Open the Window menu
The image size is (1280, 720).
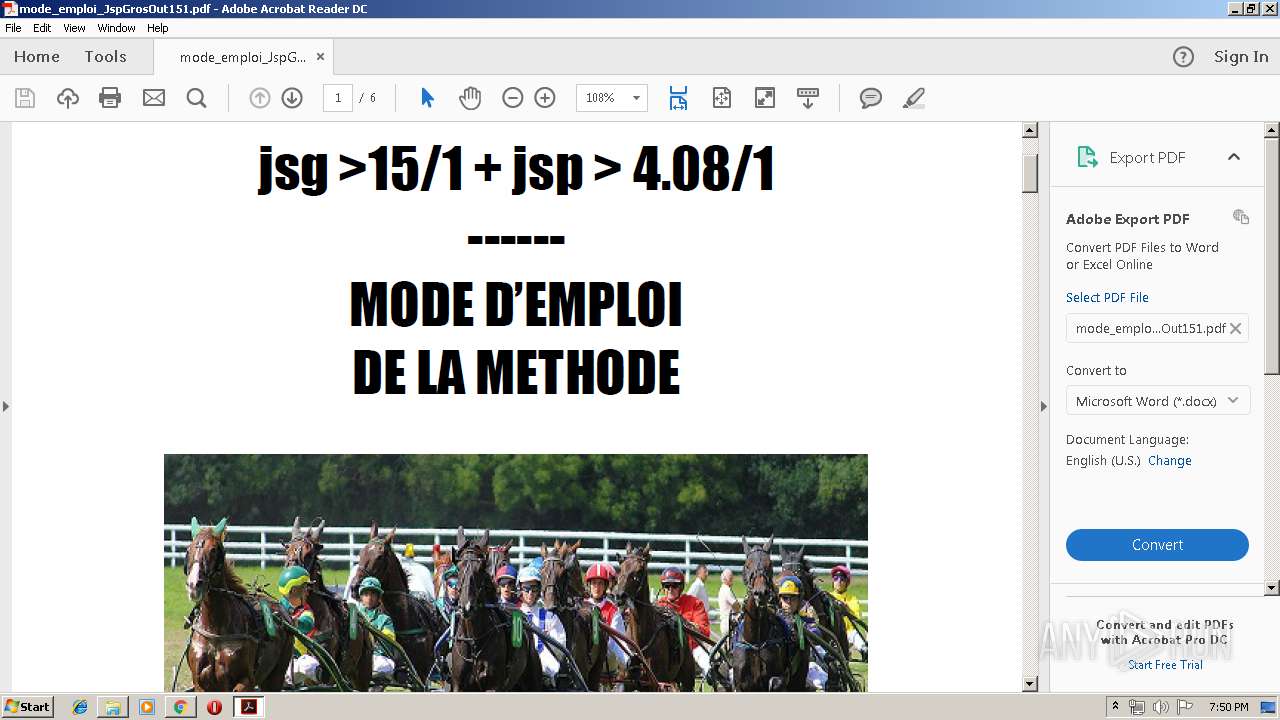click(116, 28)
